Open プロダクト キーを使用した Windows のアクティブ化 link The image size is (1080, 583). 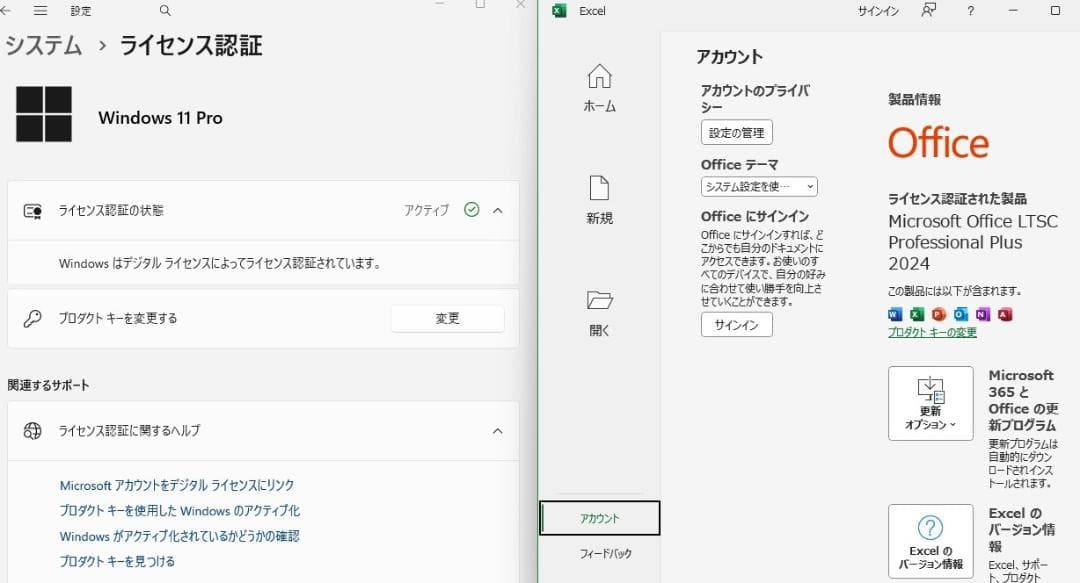tap(180, 511)
